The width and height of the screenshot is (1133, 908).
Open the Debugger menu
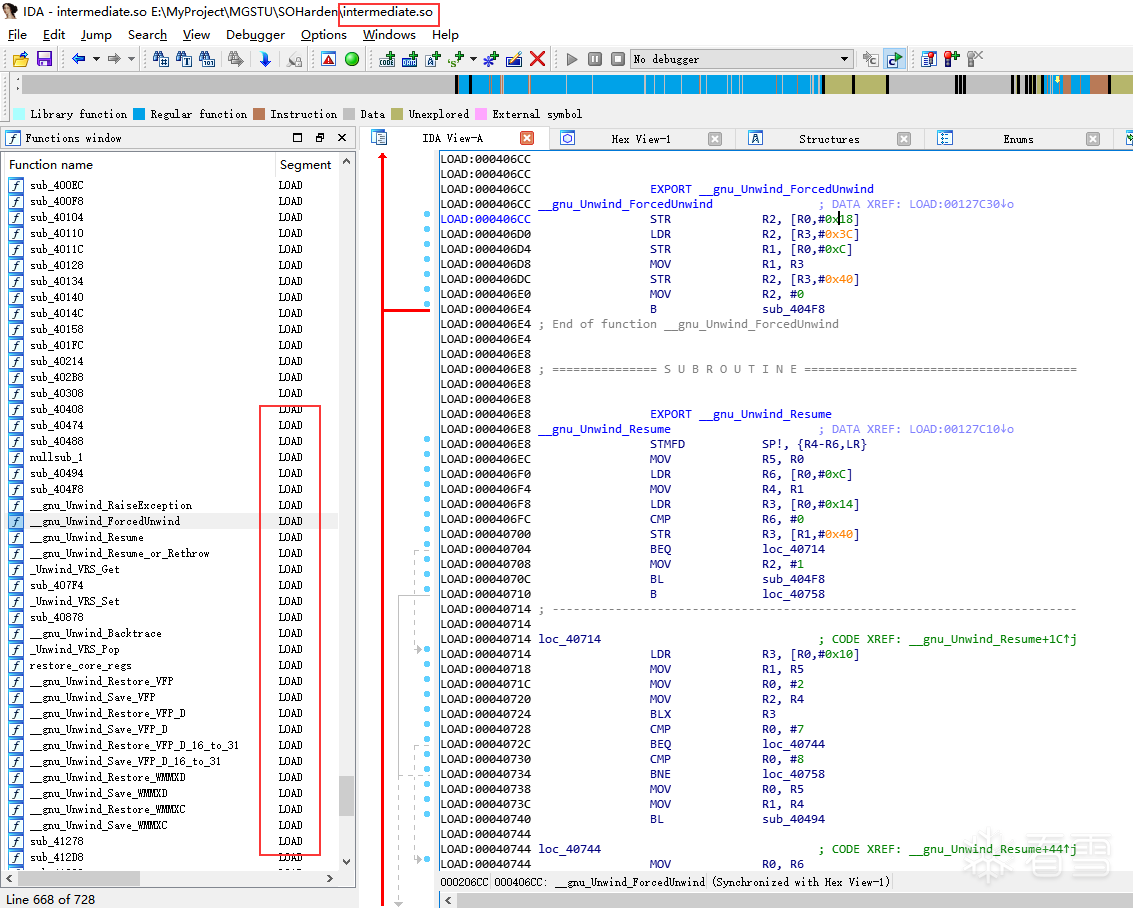click(255, 35)
